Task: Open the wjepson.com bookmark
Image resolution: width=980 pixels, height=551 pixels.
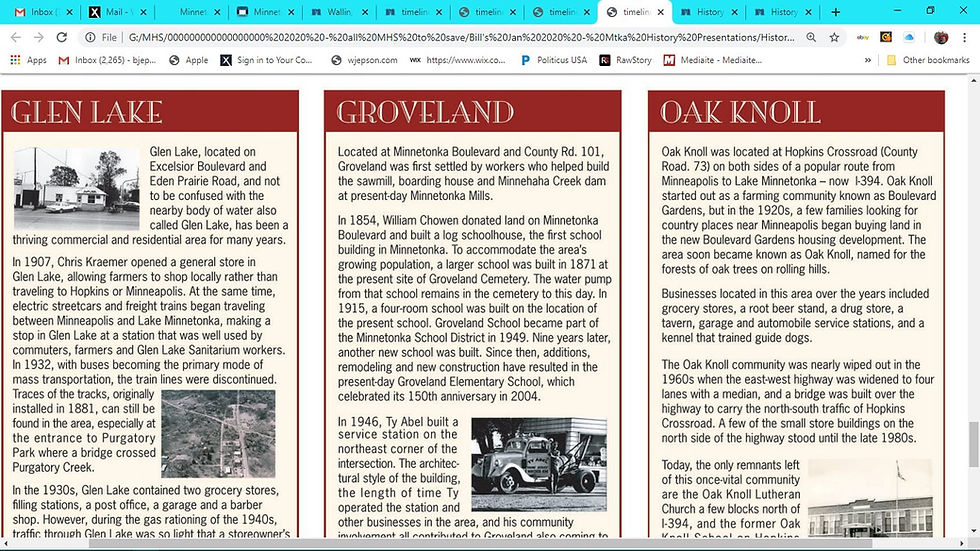Action: 364,60
